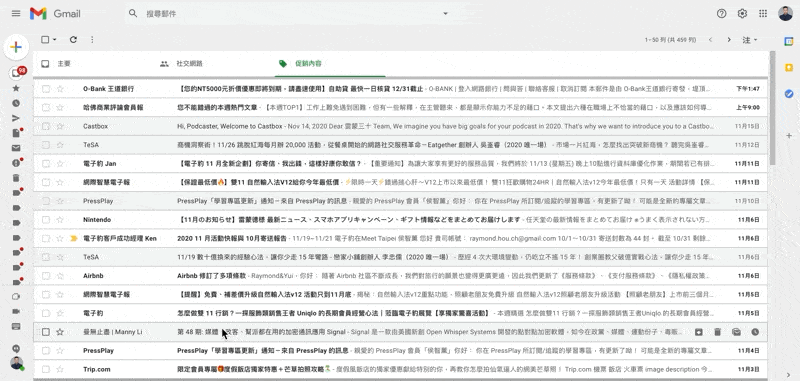800x381 pixels.
Task: Click the search magnifier icon
Action: pyautogui.click(x=133, y=13)
